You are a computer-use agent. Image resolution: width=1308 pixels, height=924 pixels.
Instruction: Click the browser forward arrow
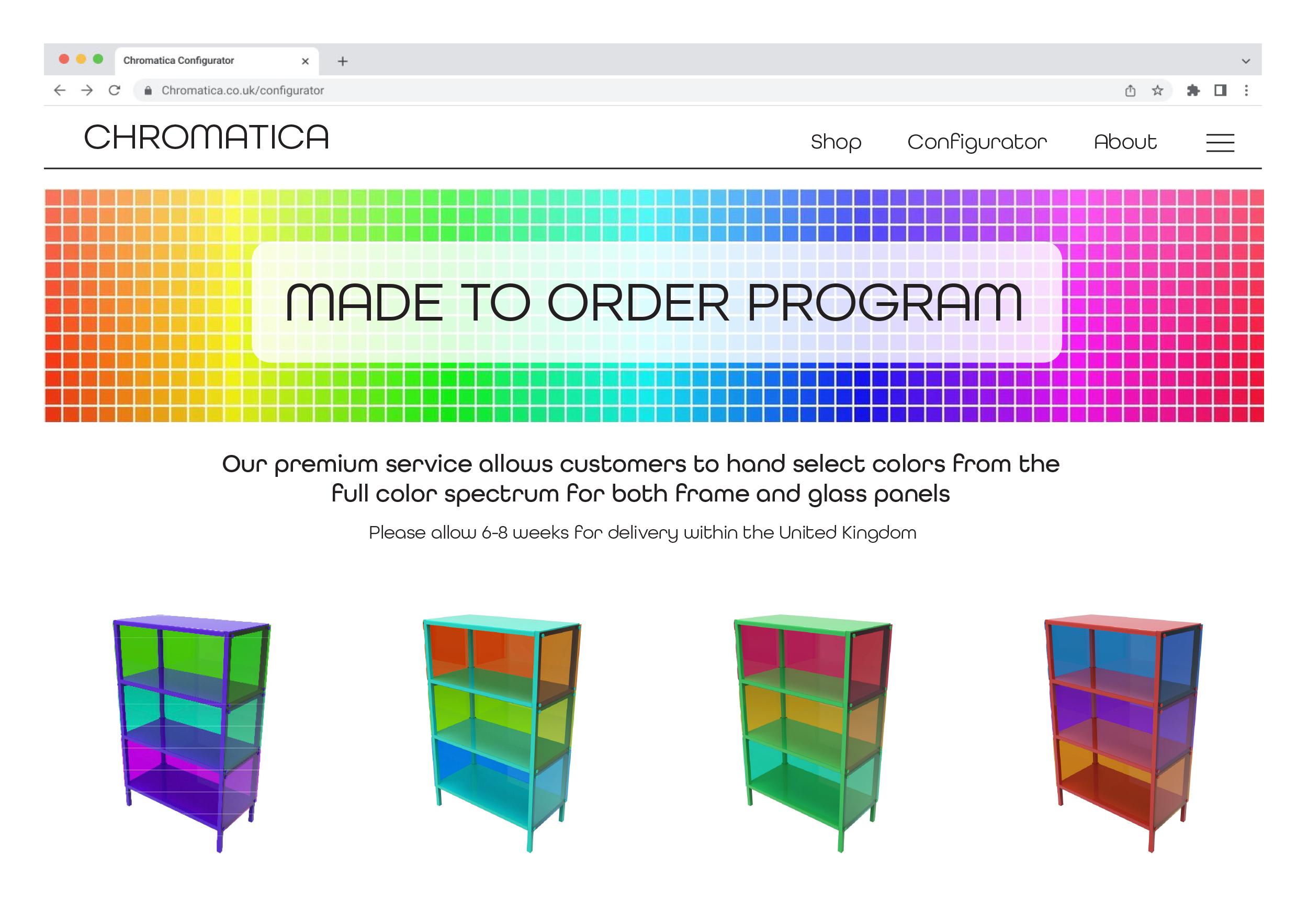87,90
